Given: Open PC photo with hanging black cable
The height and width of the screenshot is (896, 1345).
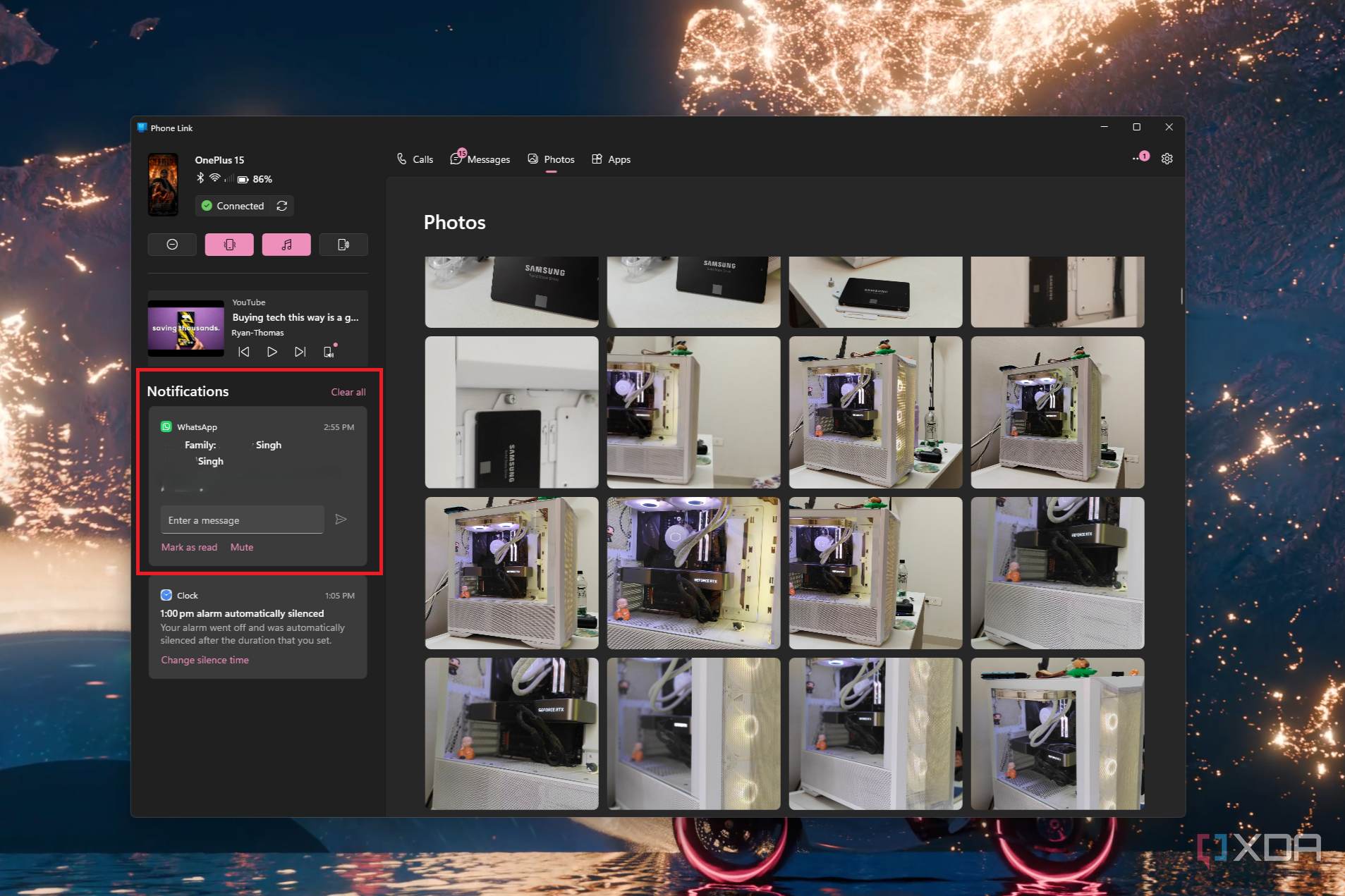Looking at the screenshot, I should (875, 412).
